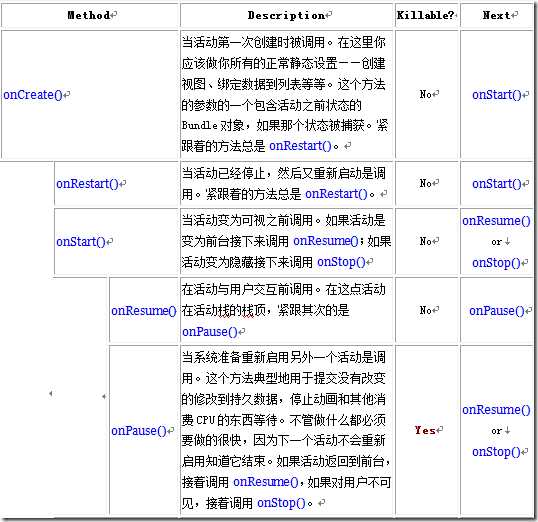Select the "Killable?" column header
This screenshot has height=522, width=538.
coord(425,15)
